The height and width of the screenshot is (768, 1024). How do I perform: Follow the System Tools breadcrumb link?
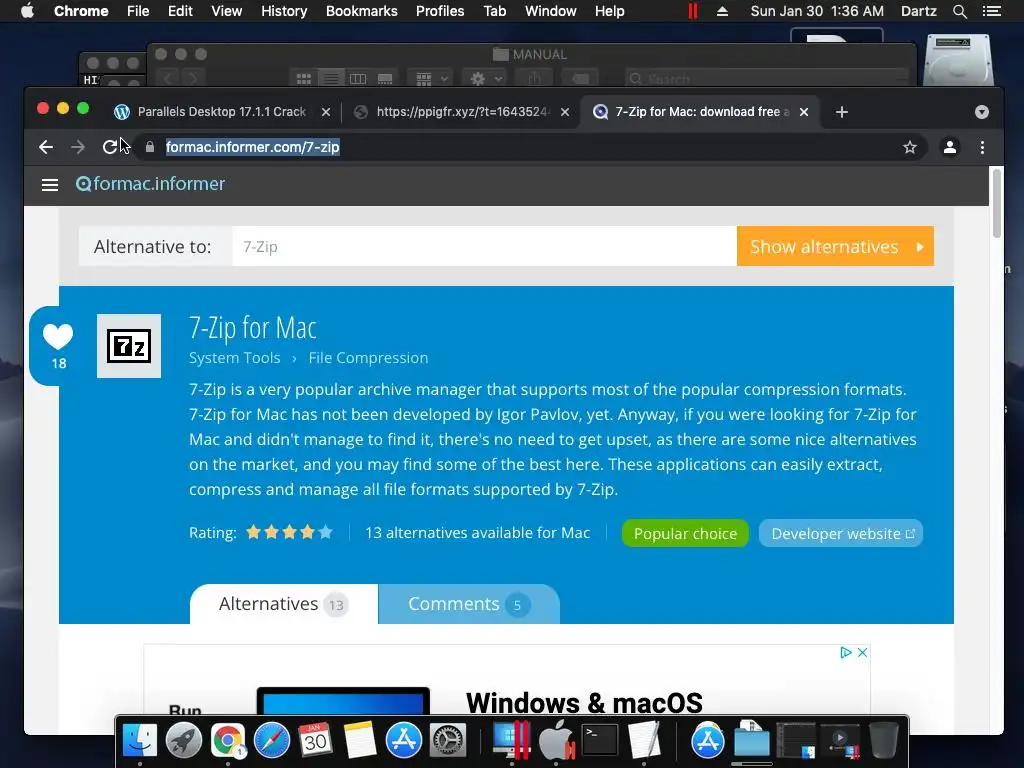pos(234,358)
